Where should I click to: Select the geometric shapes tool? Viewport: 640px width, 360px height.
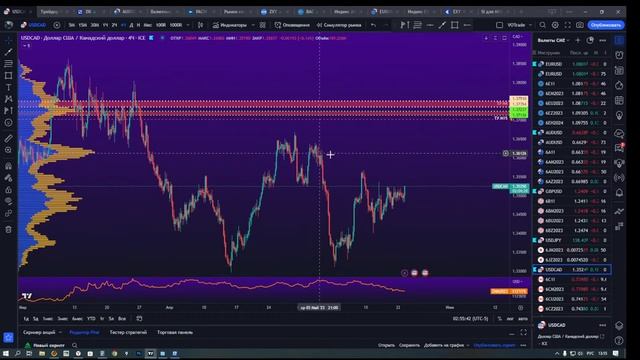[x=8, y=76]
